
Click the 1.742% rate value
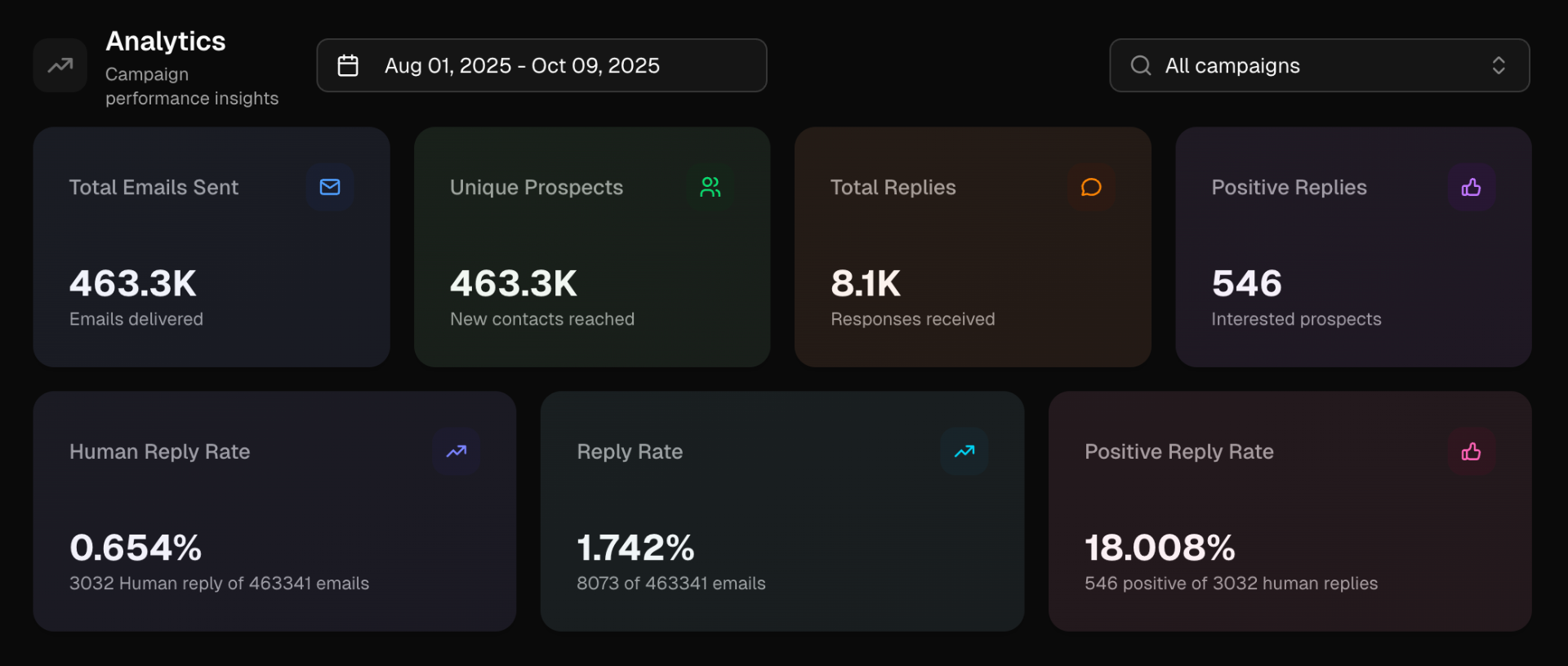coord(635,548)
